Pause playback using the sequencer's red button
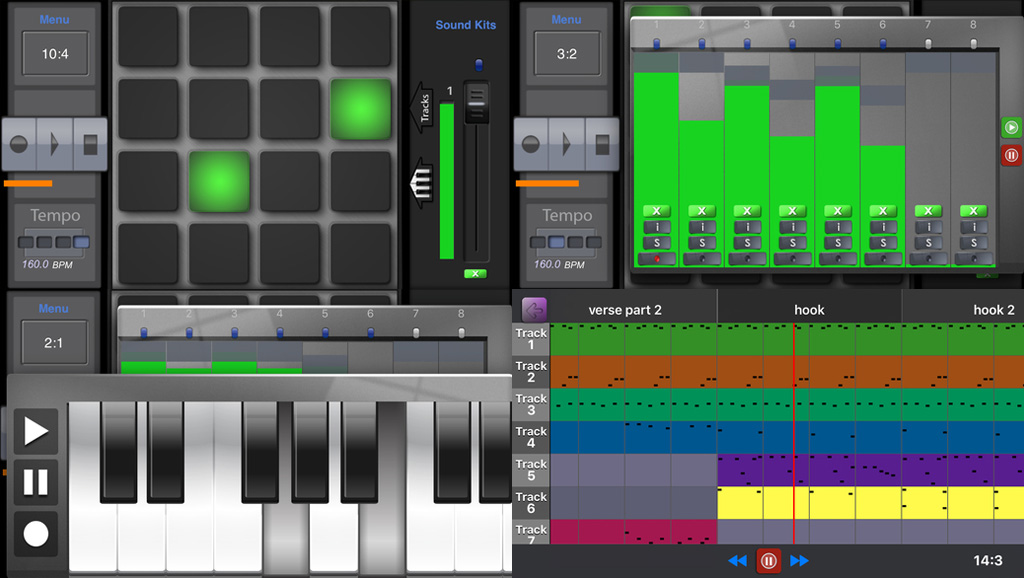This screenshot has height=578, width=1024. click(x=768, y=561)
